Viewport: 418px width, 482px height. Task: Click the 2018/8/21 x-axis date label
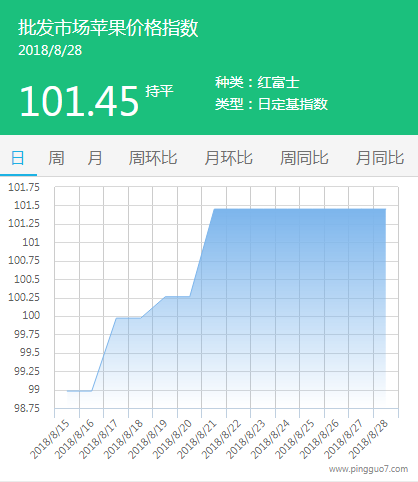coord(197,439)
